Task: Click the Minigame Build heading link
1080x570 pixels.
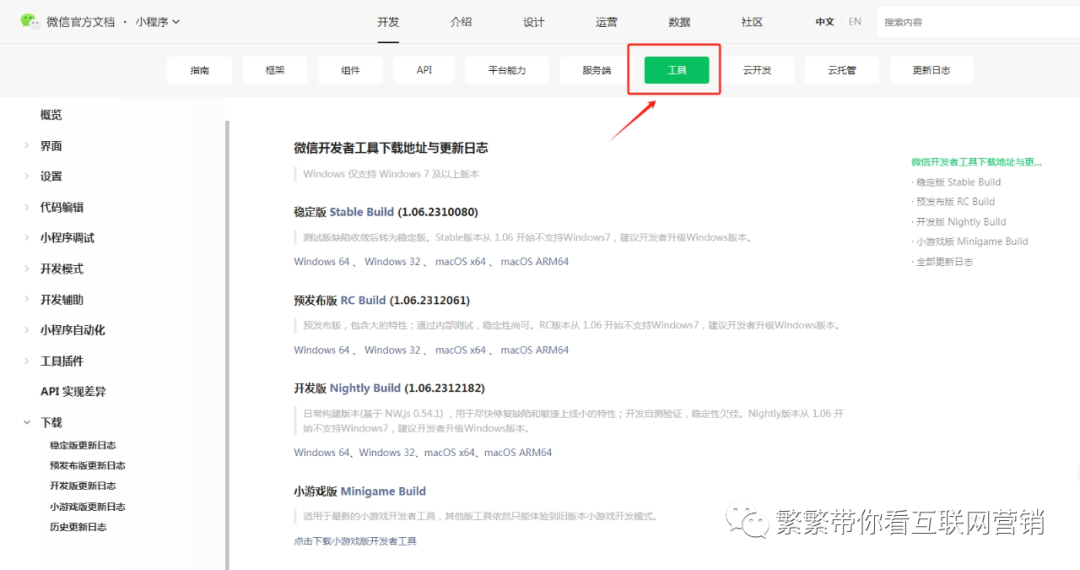Action: tap(383, 492)
